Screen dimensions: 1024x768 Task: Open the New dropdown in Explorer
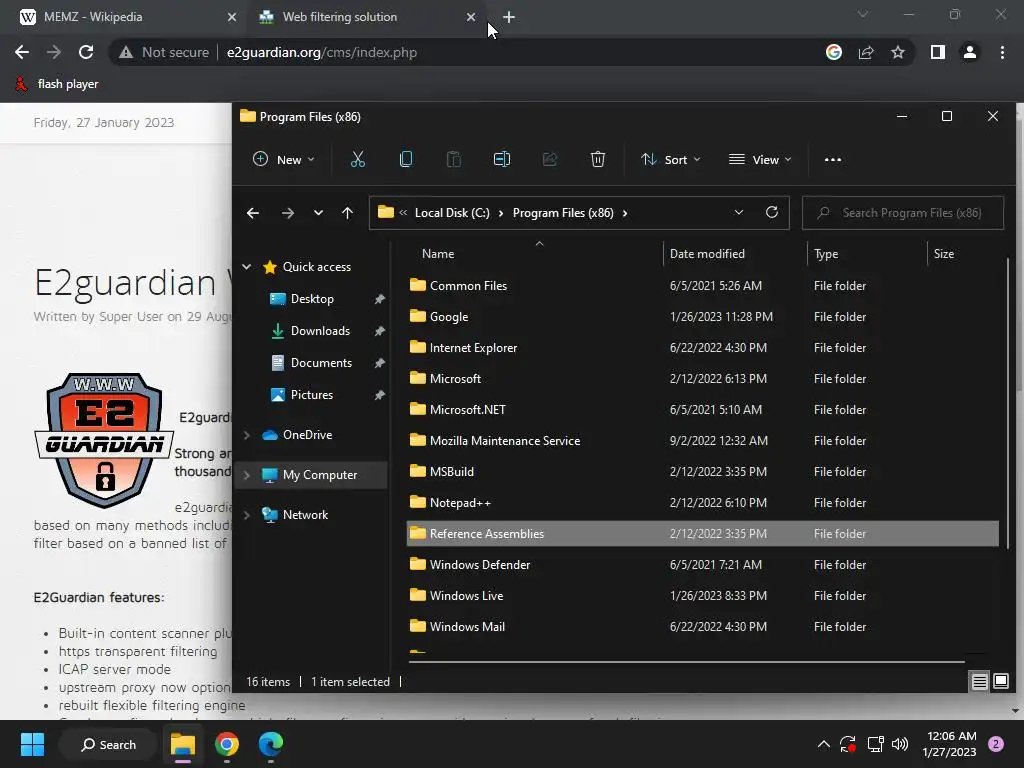click(284, 159)
